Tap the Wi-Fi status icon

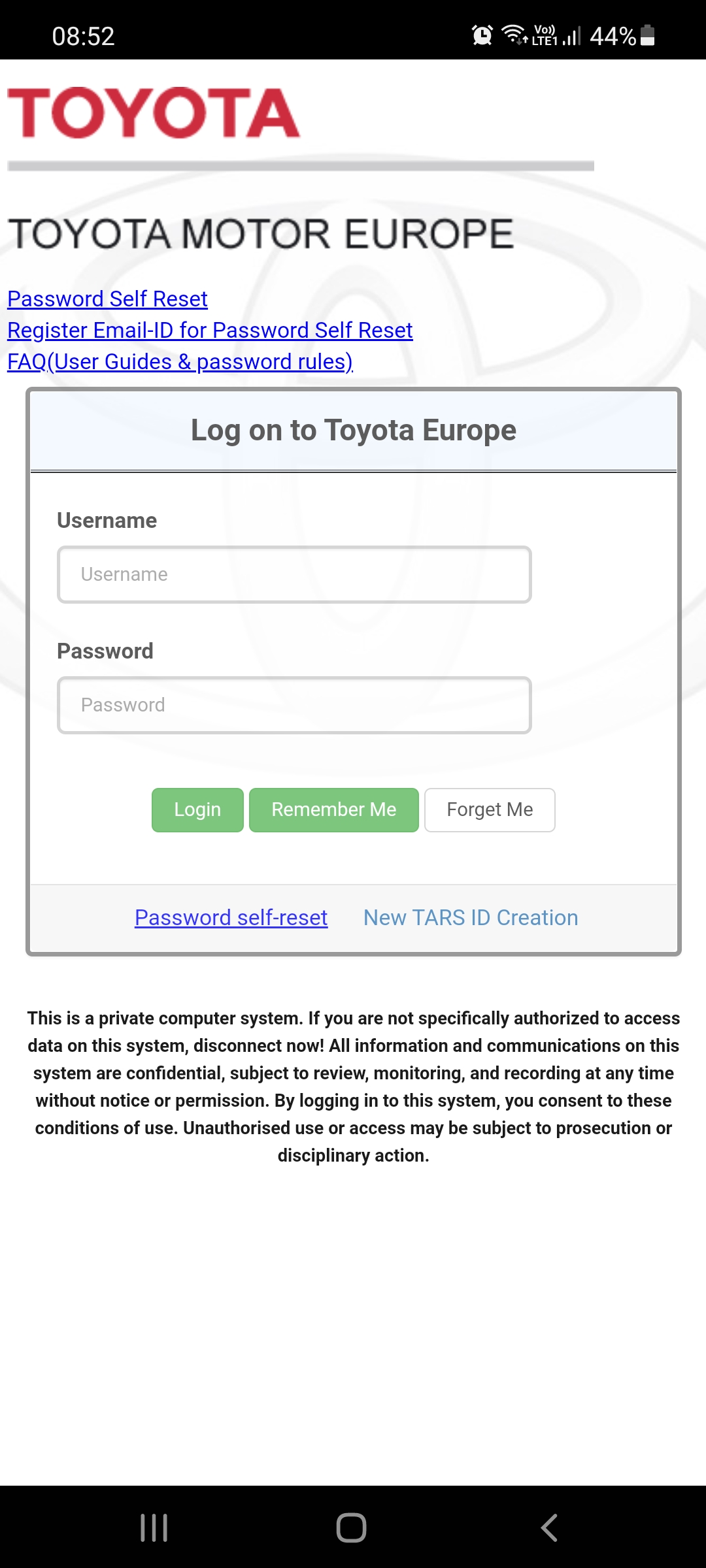(514, 34)
